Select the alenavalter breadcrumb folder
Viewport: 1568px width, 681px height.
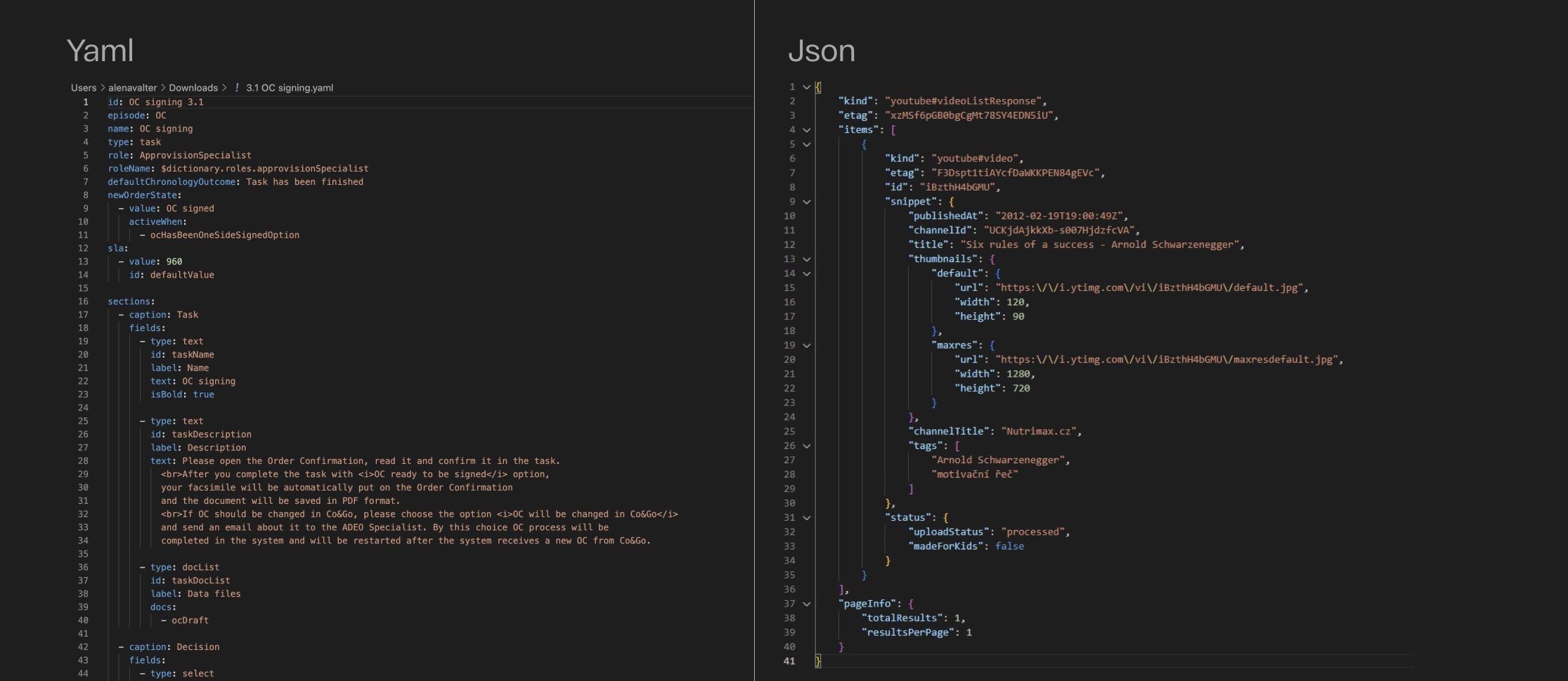pos(132,88)
